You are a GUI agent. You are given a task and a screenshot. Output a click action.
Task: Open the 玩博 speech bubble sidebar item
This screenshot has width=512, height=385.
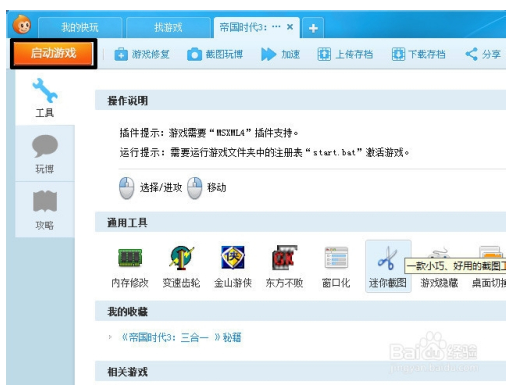[45, 154]
